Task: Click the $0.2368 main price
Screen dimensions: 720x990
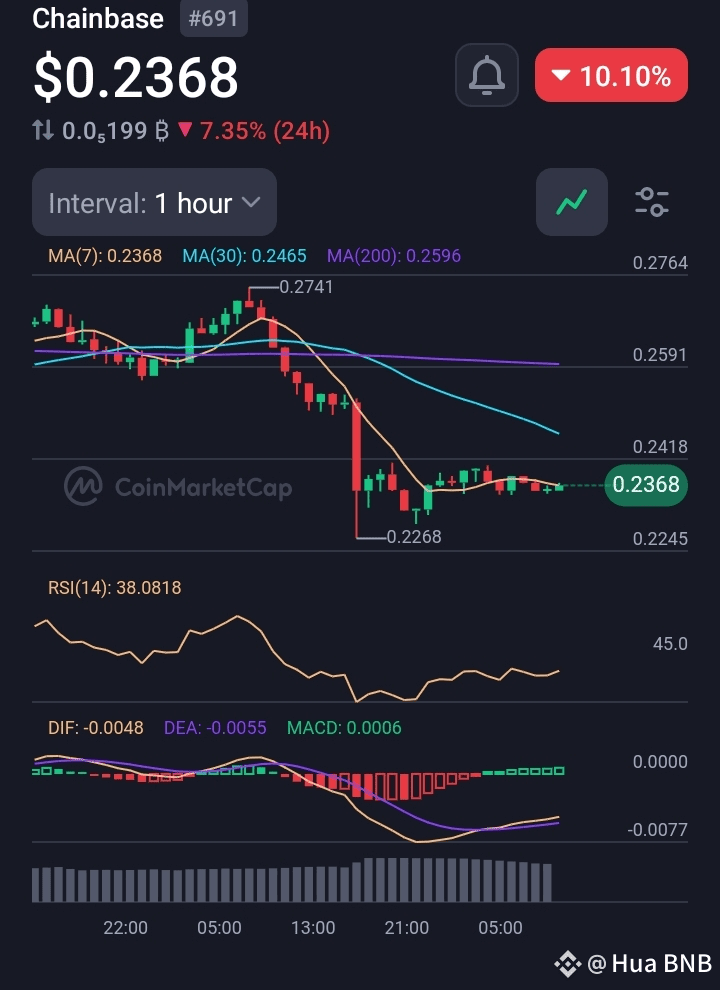Action: pos(136,78)
